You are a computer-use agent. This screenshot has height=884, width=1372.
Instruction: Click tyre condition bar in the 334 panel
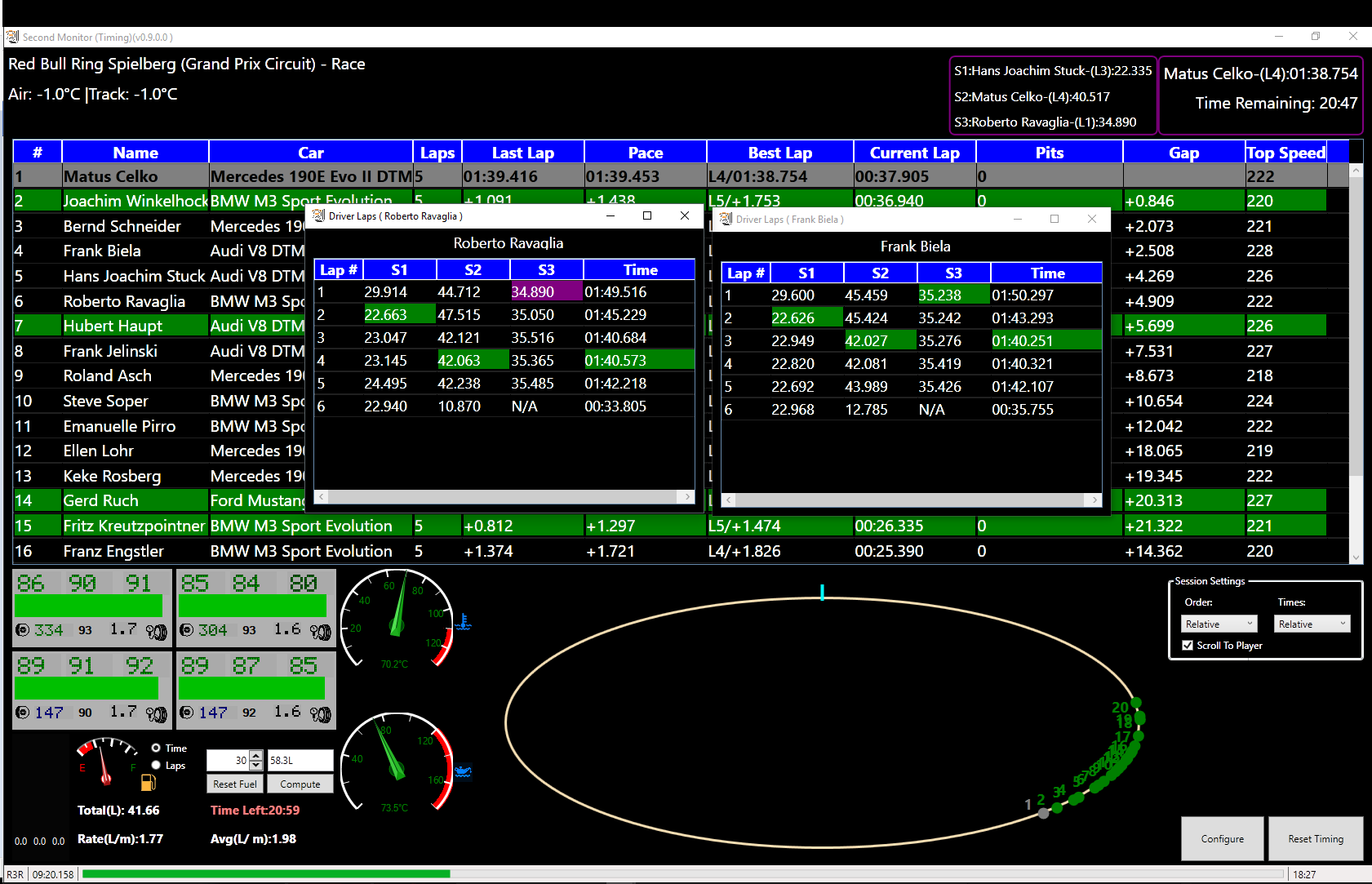88,606
